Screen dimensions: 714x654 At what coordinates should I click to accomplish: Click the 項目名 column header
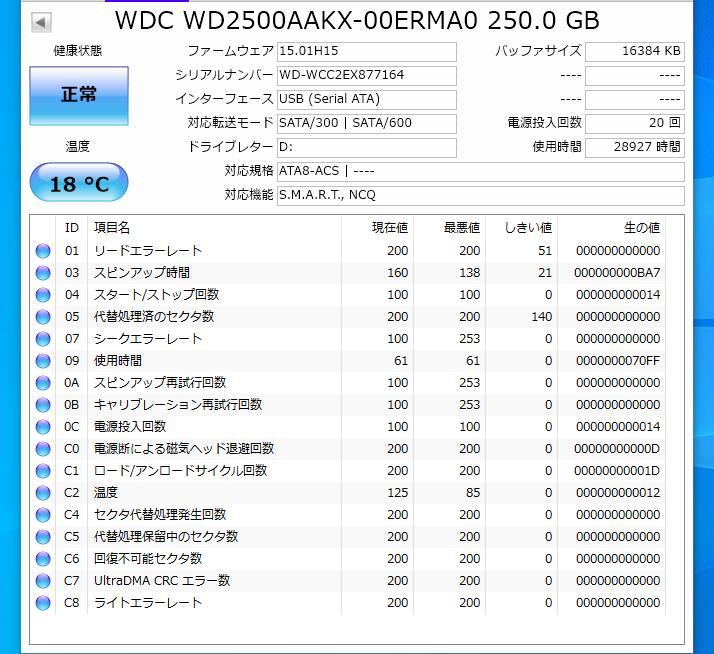click(112, 228)
